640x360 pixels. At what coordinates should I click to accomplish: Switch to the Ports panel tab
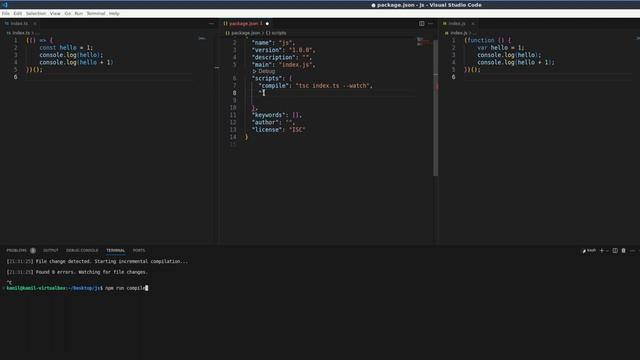pyautogui.click(x=139, y=251)
